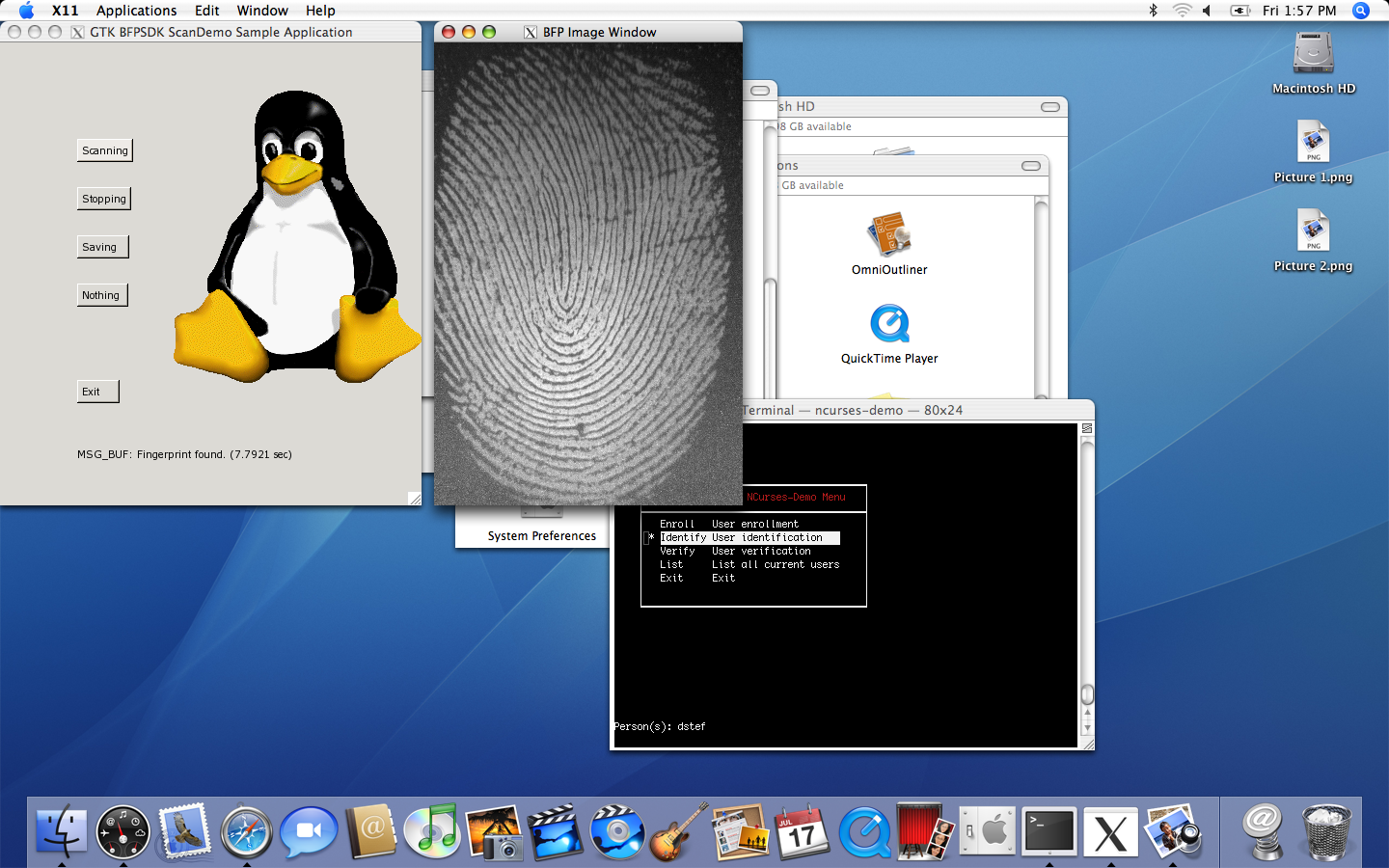1389x868 pixels.
Task: Launch QuickTime Player from Finder window
Action: [x=888, y=325]
